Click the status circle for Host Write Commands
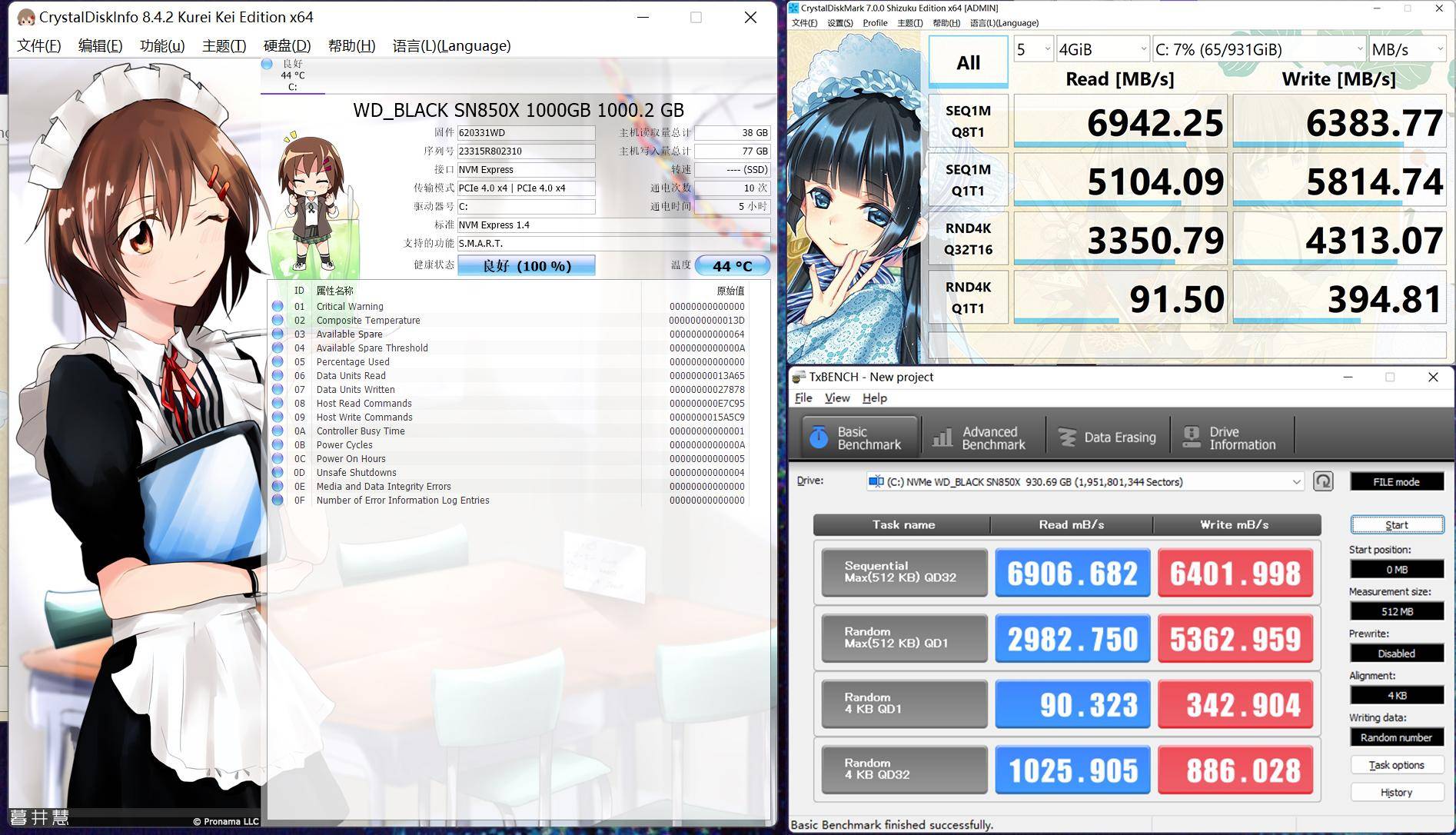Screen dimensions: 1456x835 [x=278, y=417]
